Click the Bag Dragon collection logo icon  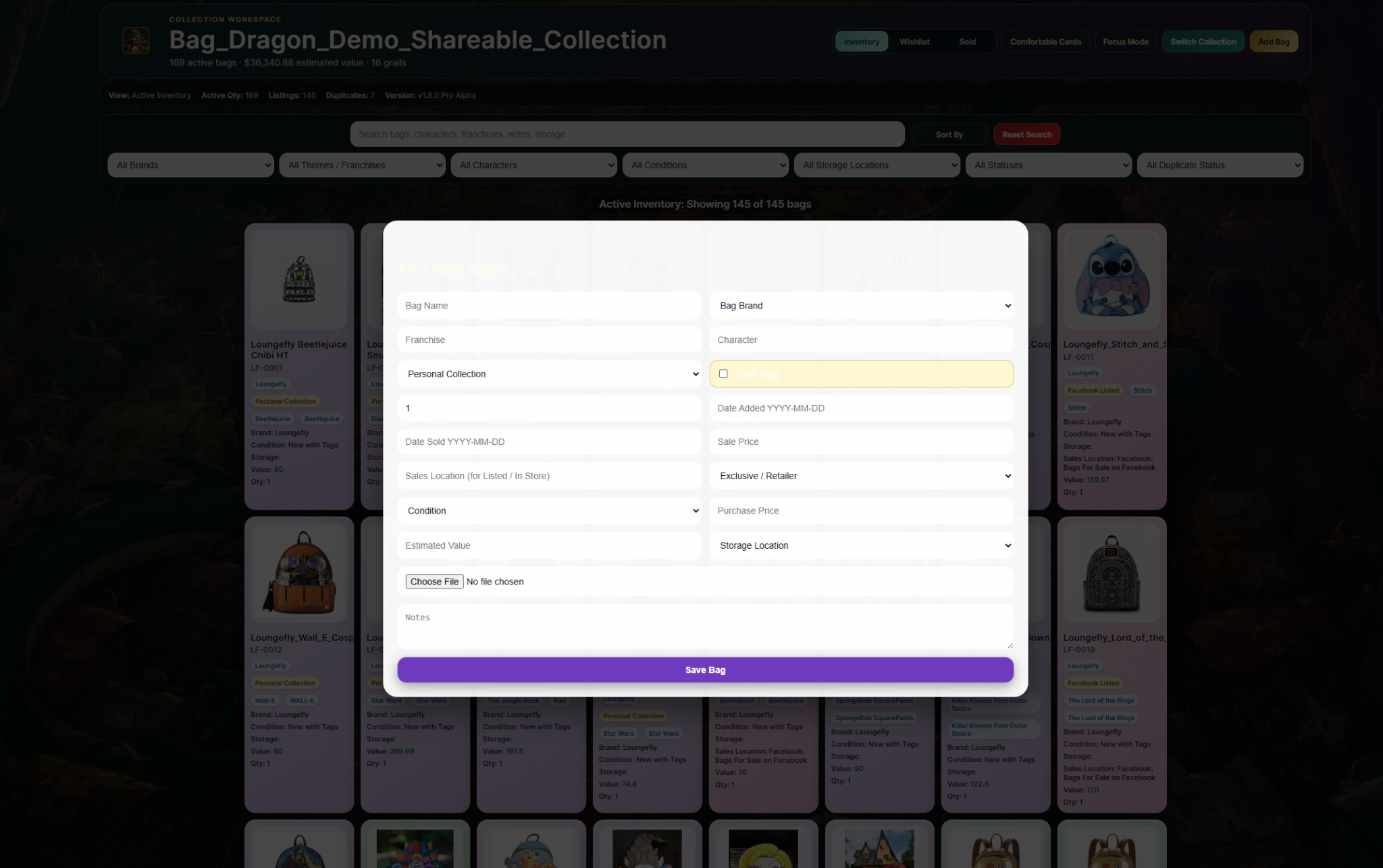136,41
